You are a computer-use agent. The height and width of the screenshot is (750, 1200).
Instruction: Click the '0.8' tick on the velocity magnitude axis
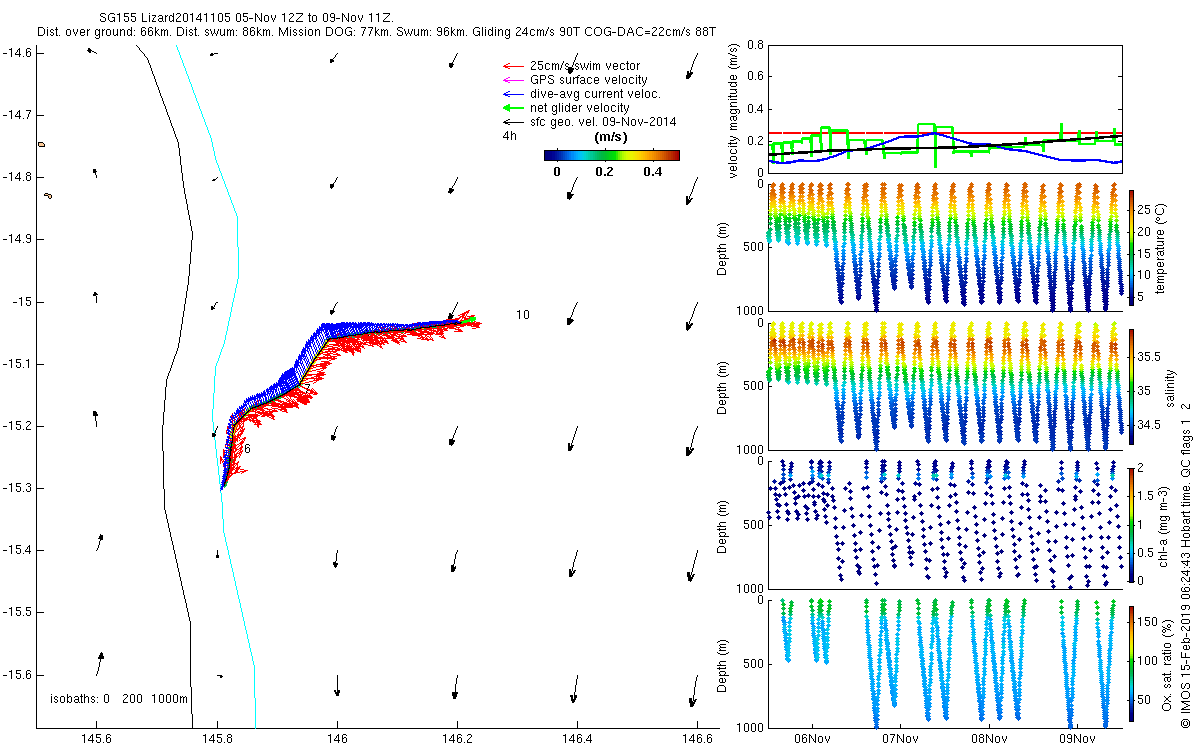coord(755,46)
